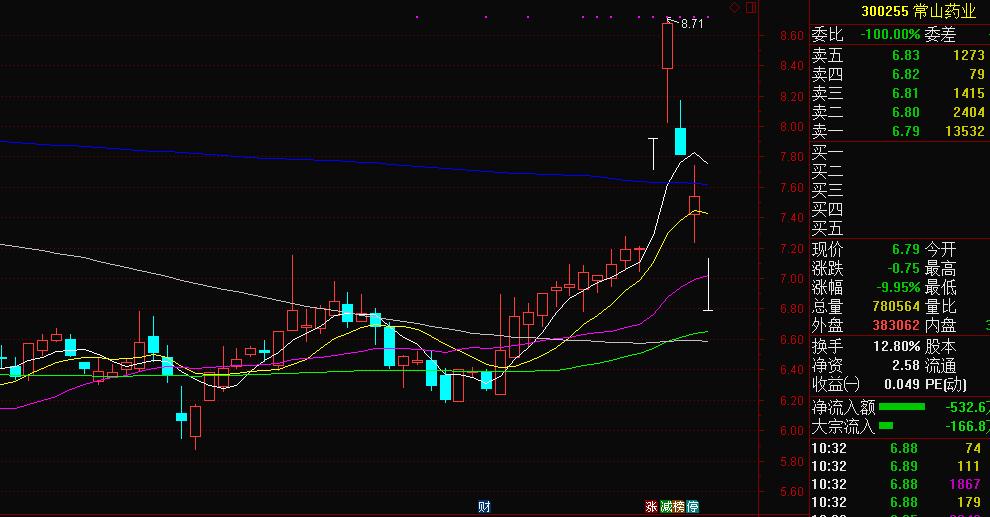Click the stock title 300255 常山药业
The height and width of the screenshot is (517, 990).
919,11
